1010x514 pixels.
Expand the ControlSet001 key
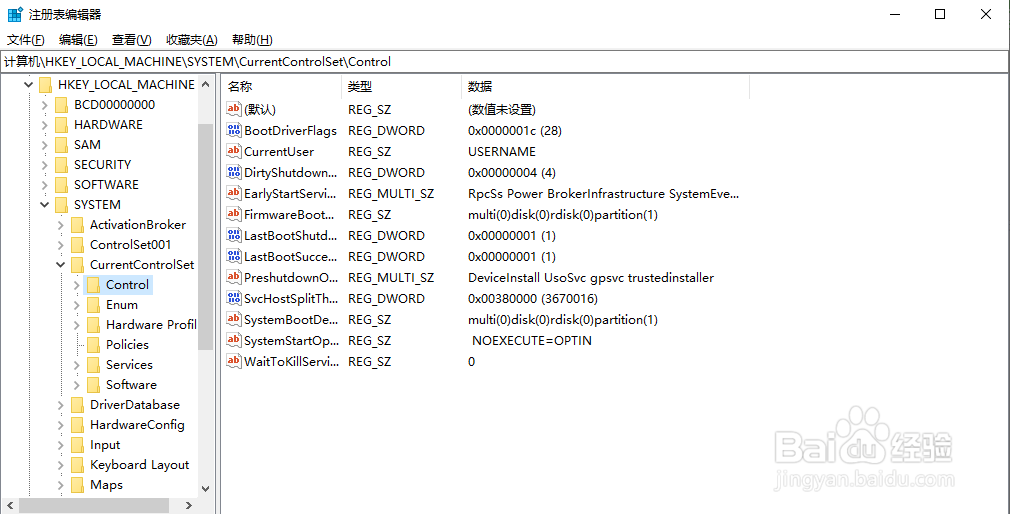click(61, 245)
